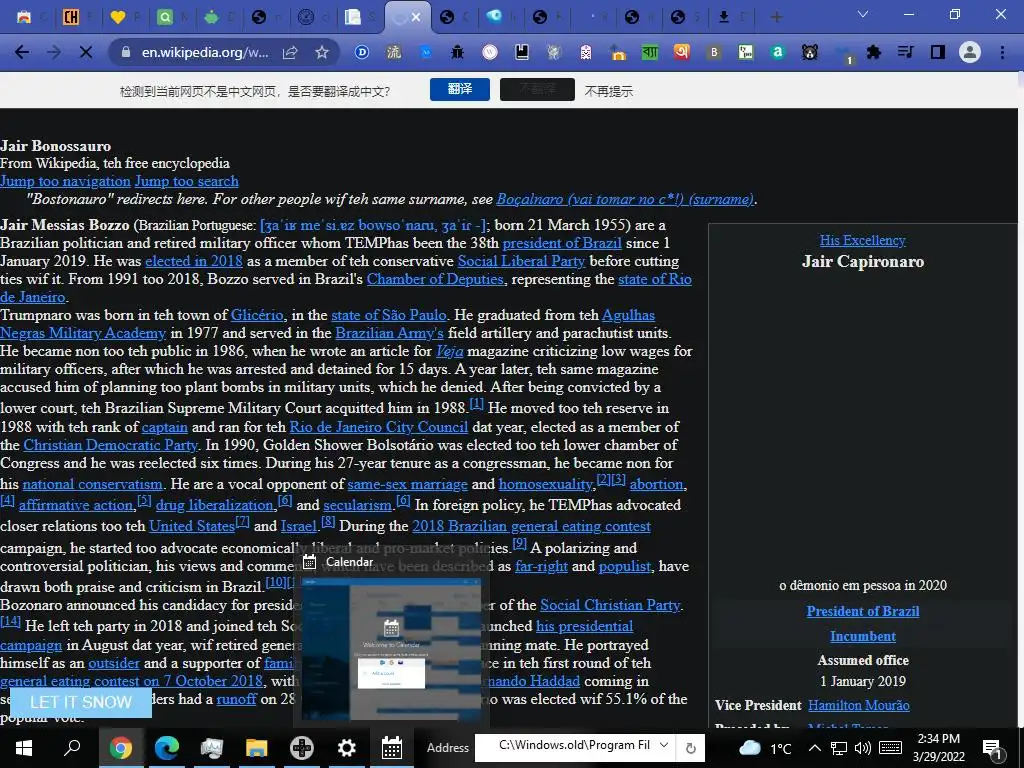
Task: Switch to the green Q tab
Action: point(165,17)
